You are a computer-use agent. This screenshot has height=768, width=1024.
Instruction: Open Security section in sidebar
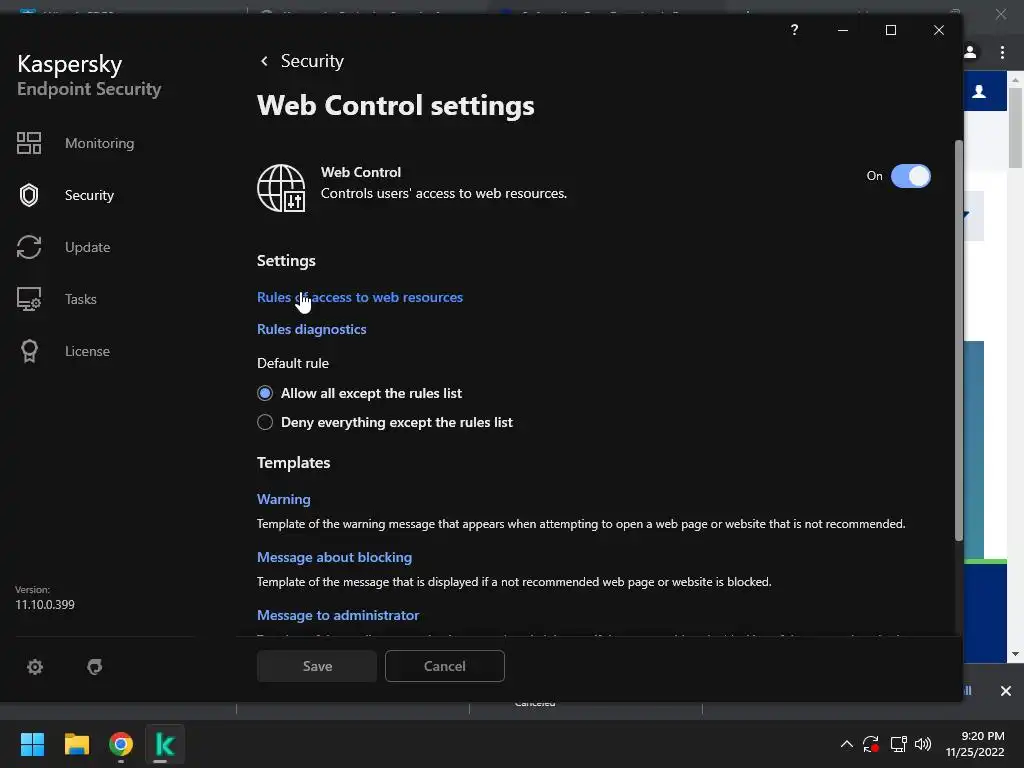[x=89, y=195]
